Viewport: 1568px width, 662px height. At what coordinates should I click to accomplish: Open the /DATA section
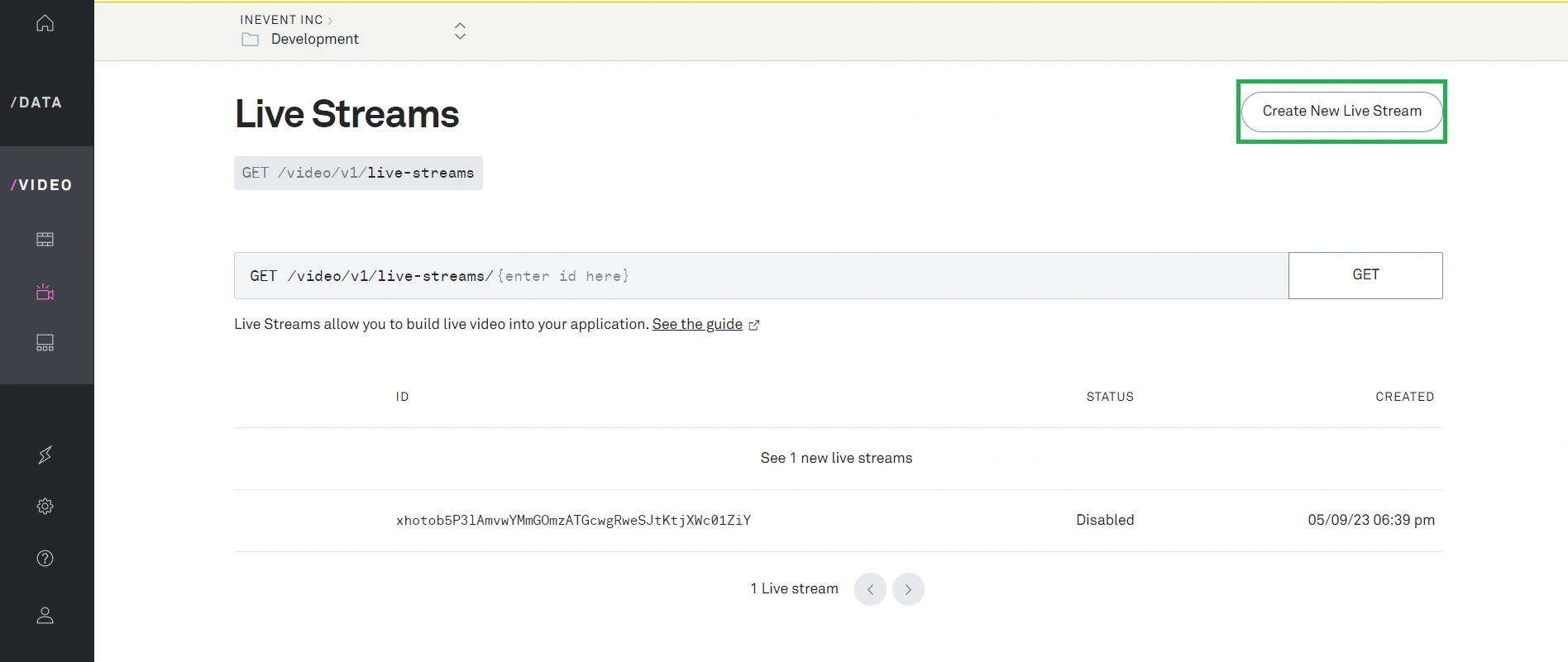click(x=36, y=102)
